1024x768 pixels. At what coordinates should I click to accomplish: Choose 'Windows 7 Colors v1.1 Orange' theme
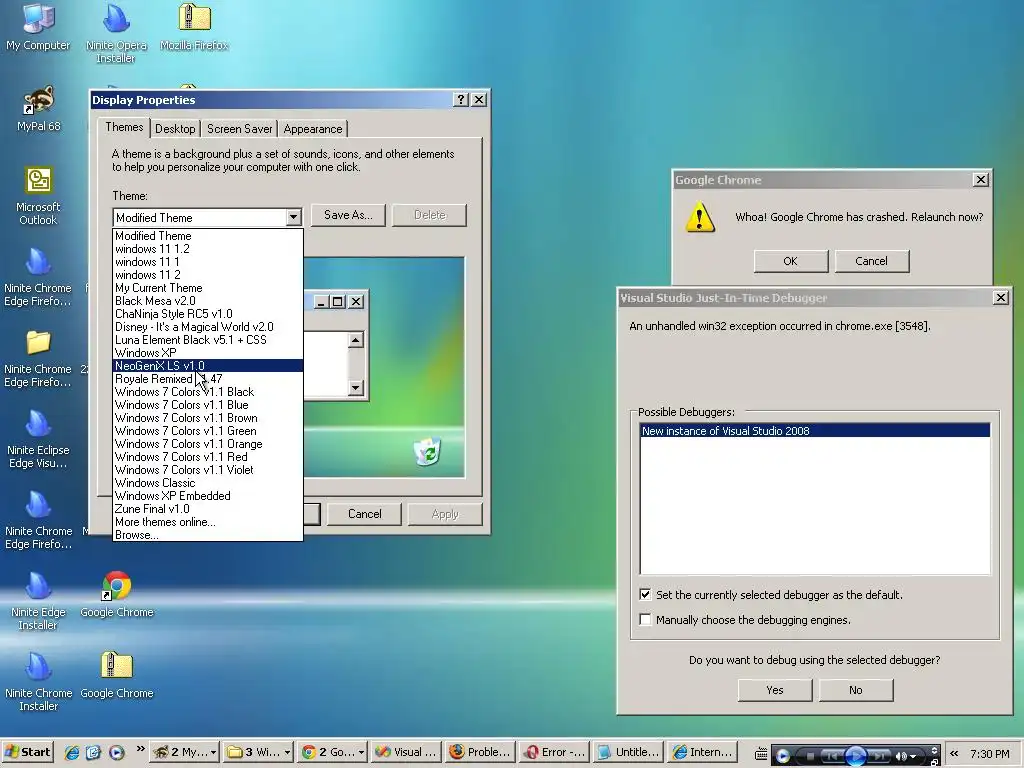pyautogui.click(x=208, y=444)
